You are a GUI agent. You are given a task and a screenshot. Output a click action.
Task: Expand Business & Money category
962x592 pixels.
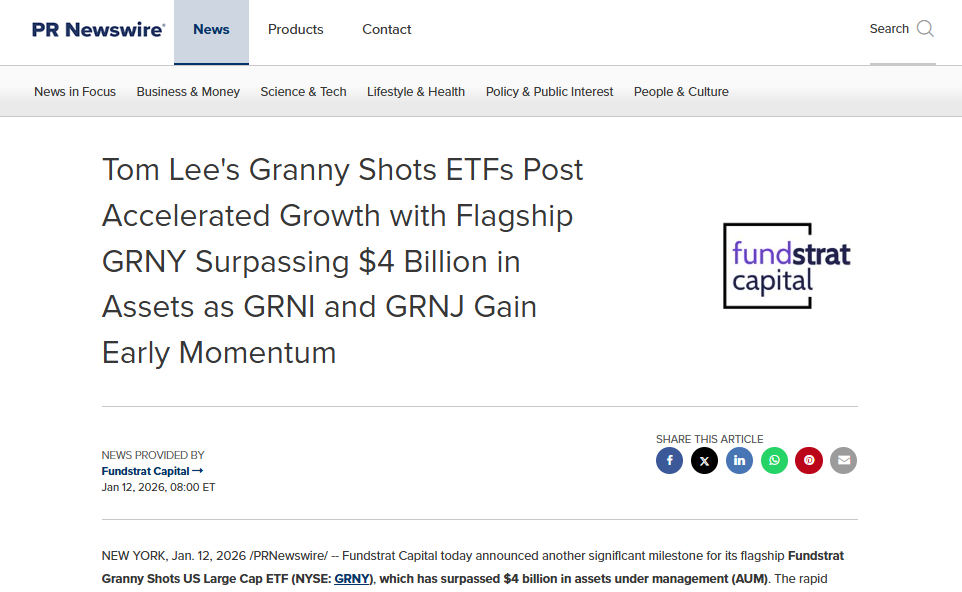coord(188,92)
